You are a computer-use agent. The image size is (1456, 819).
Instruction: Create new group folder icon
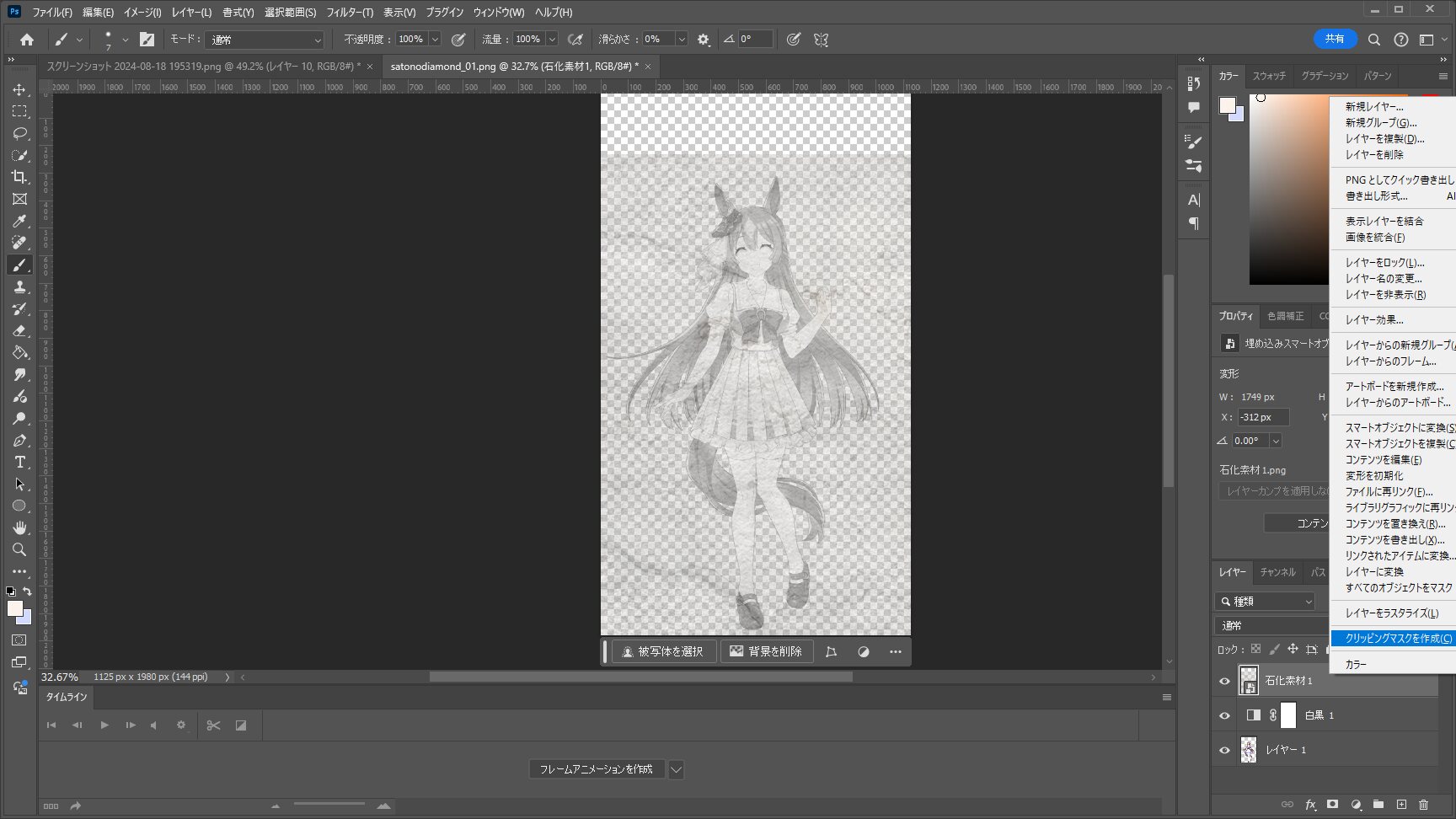coord(1378,805)
